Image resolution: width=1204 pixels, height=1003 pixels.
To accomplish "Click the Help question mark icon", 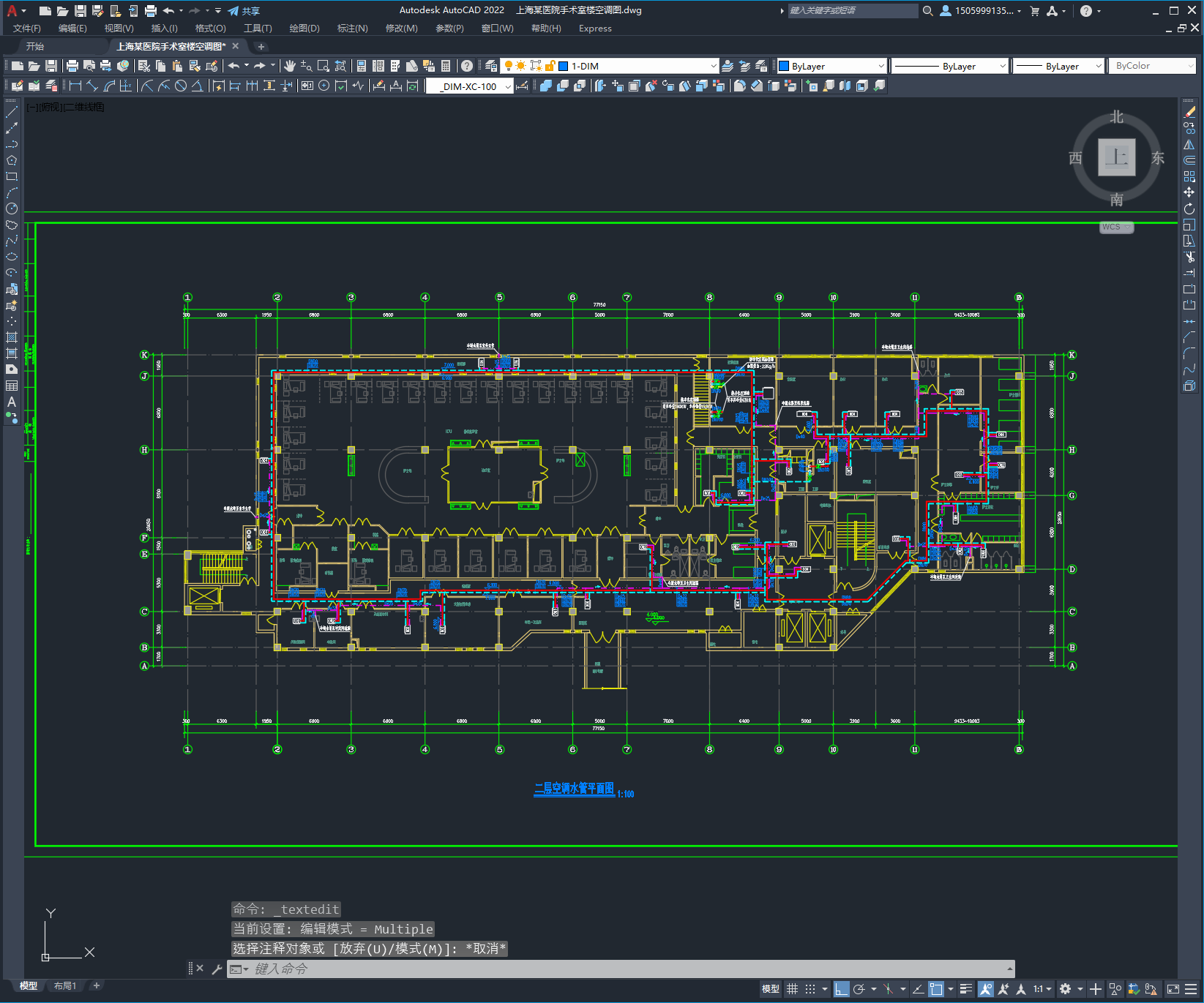I will 467,66.
